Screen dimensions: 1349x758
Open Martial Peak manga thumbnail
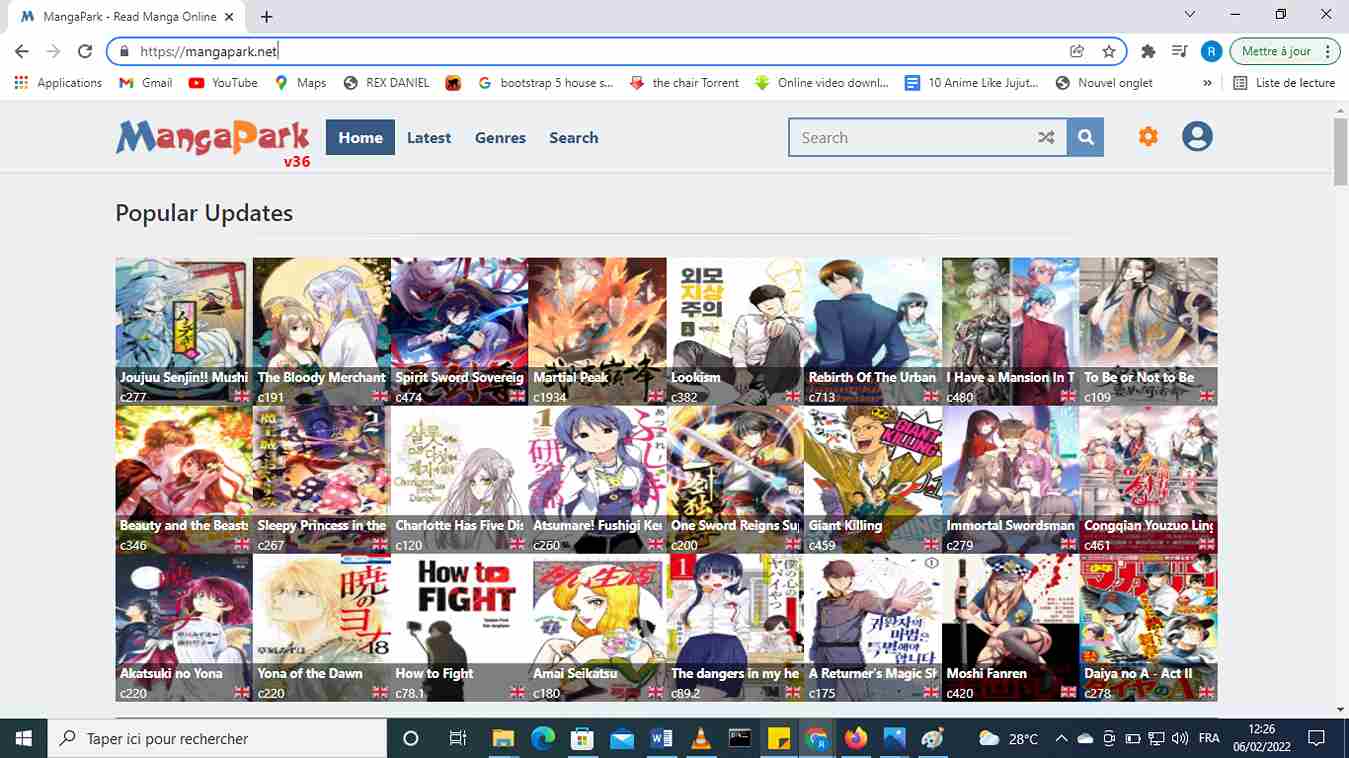597,331
